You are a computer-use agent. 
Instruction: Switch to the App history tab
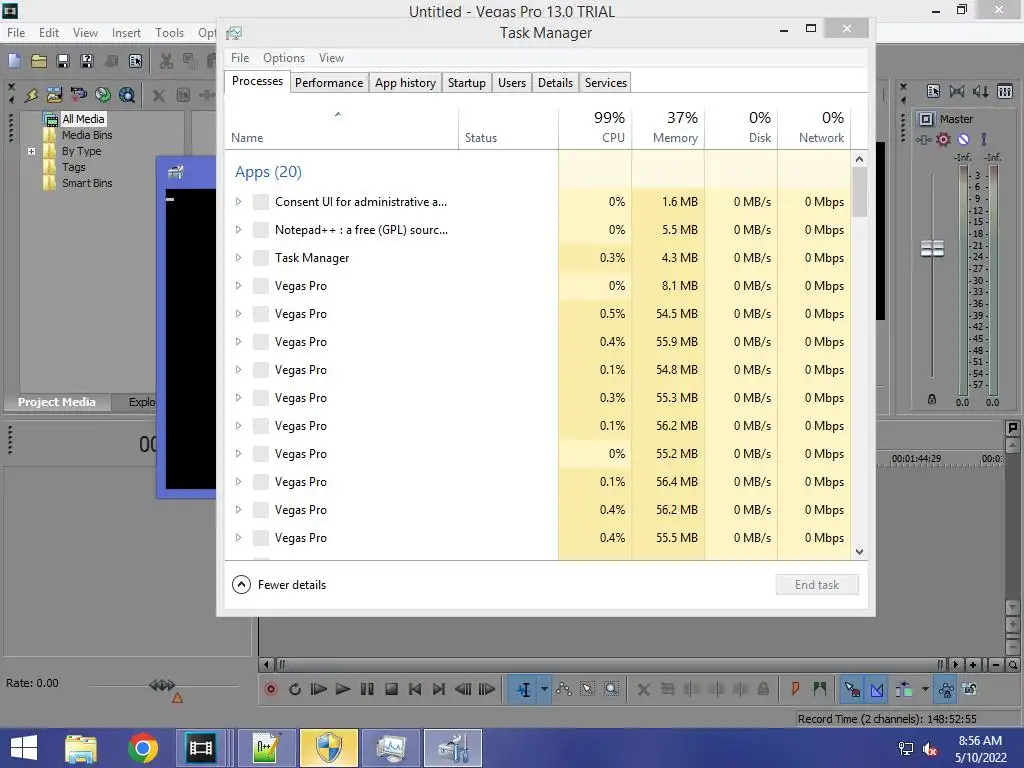point(405,83)
